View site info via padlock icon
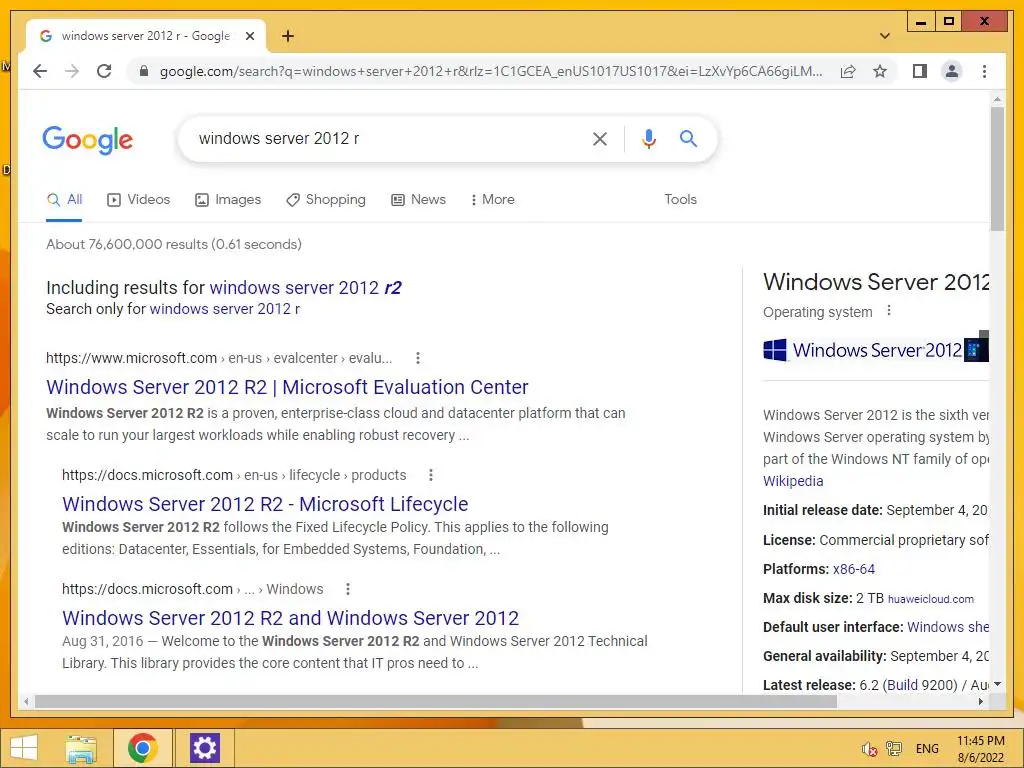Viewport: 1024px width, 768px height. [144, 71]
